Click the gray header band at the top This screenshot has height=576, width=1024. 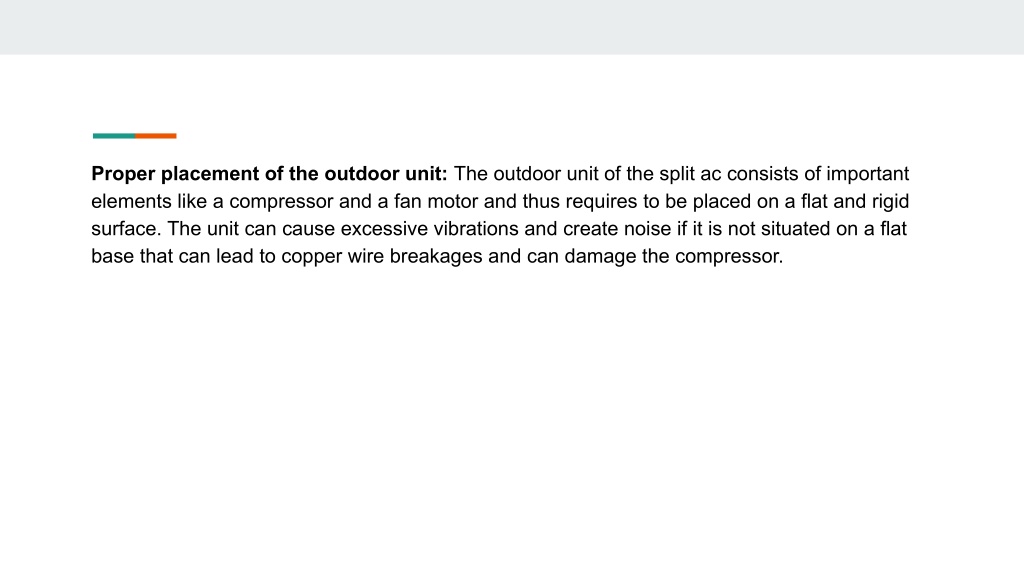click(512, 27)
